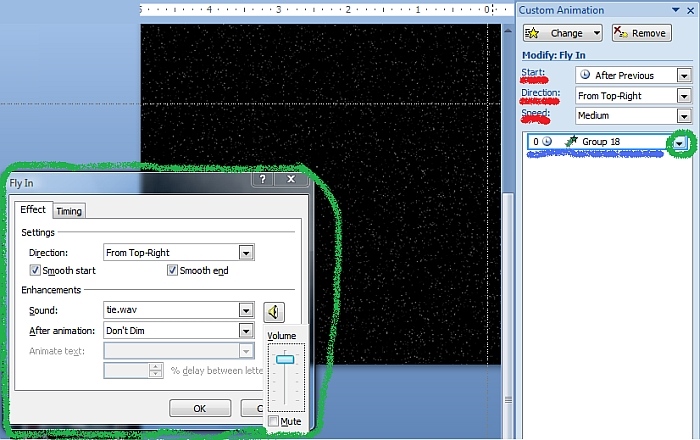
Task: Click the clock icon beside Group 18
Action: pyautogui.click(x=547, y=142)
